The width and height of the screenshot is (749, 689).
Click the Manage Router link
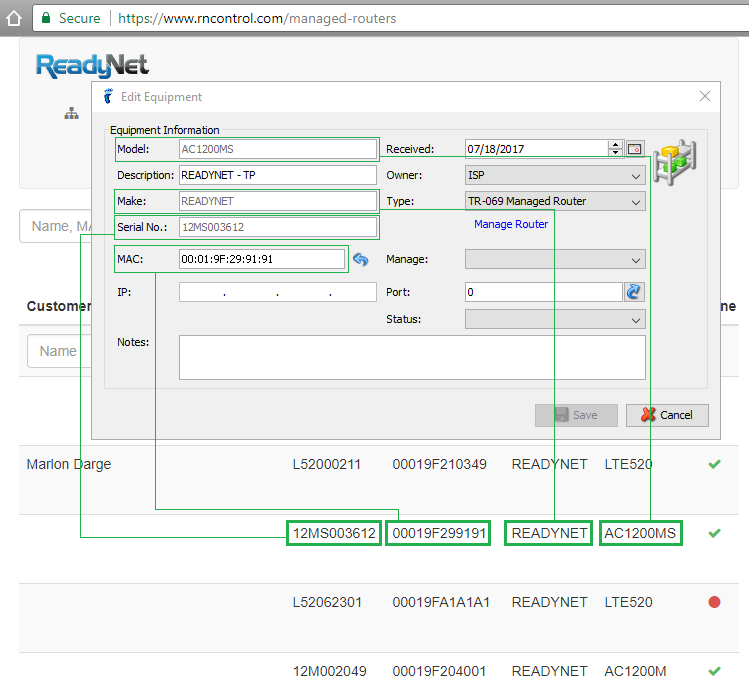click(511, 224)
